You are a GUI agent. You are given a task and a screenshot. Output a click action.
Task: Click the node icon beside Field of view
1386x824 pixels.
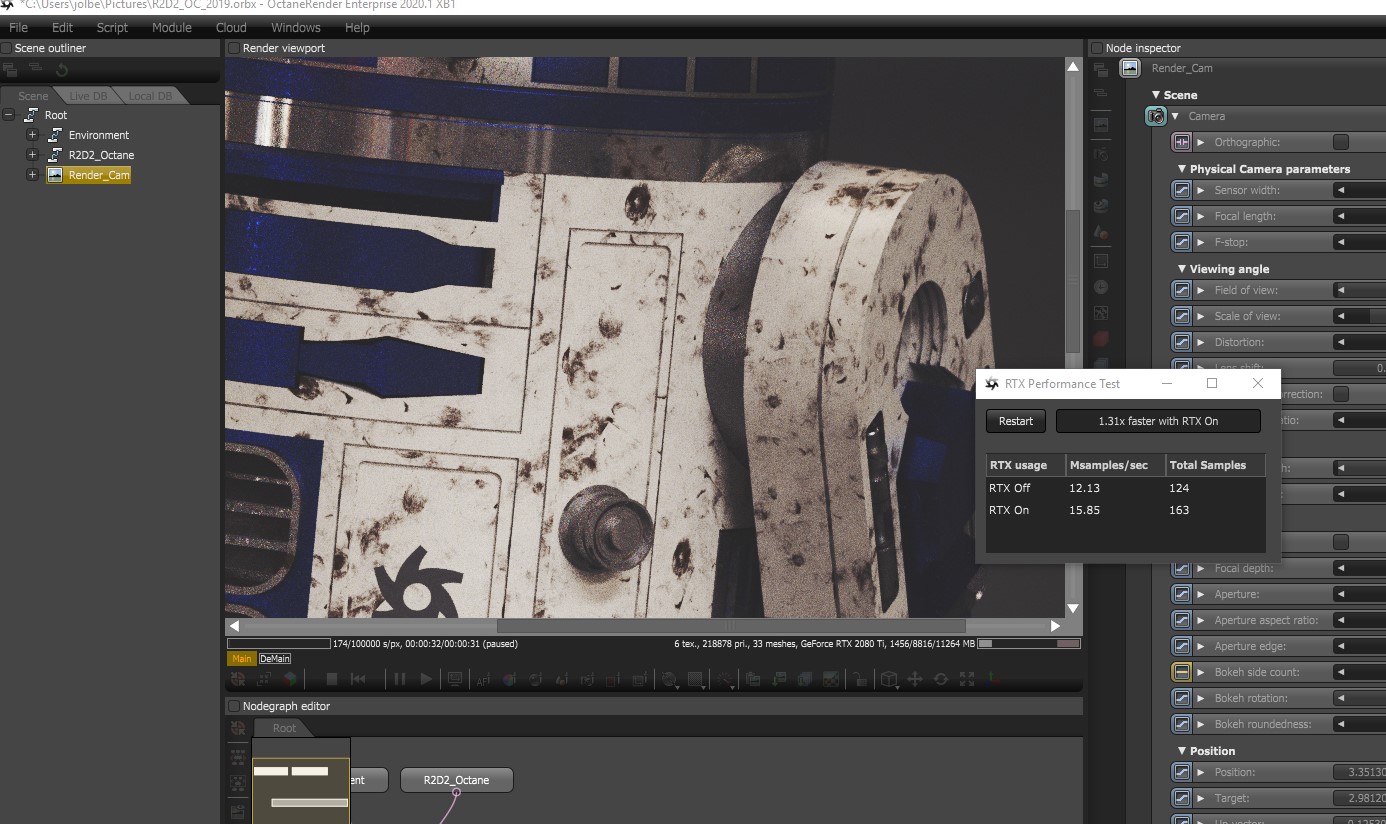point(1182,290)
